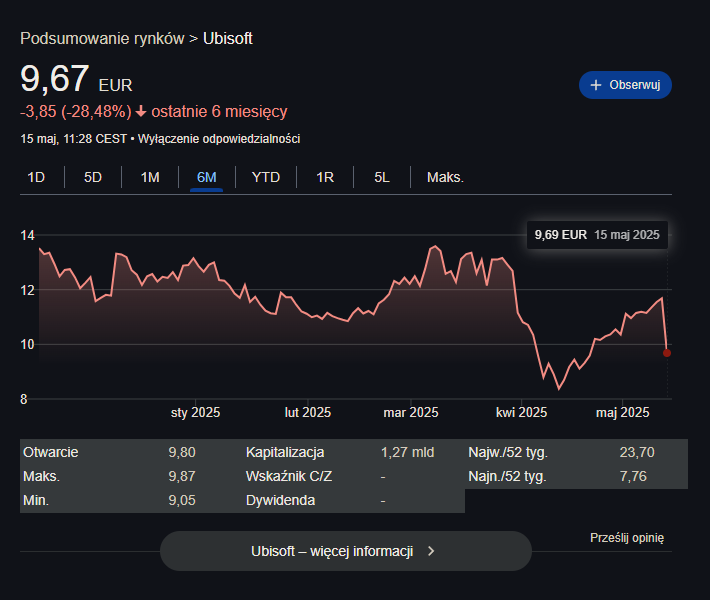The width and height of the screenshot is (710, 600).
Task: Click the mar 2025 axis label
Action: [x=411, y=412]
